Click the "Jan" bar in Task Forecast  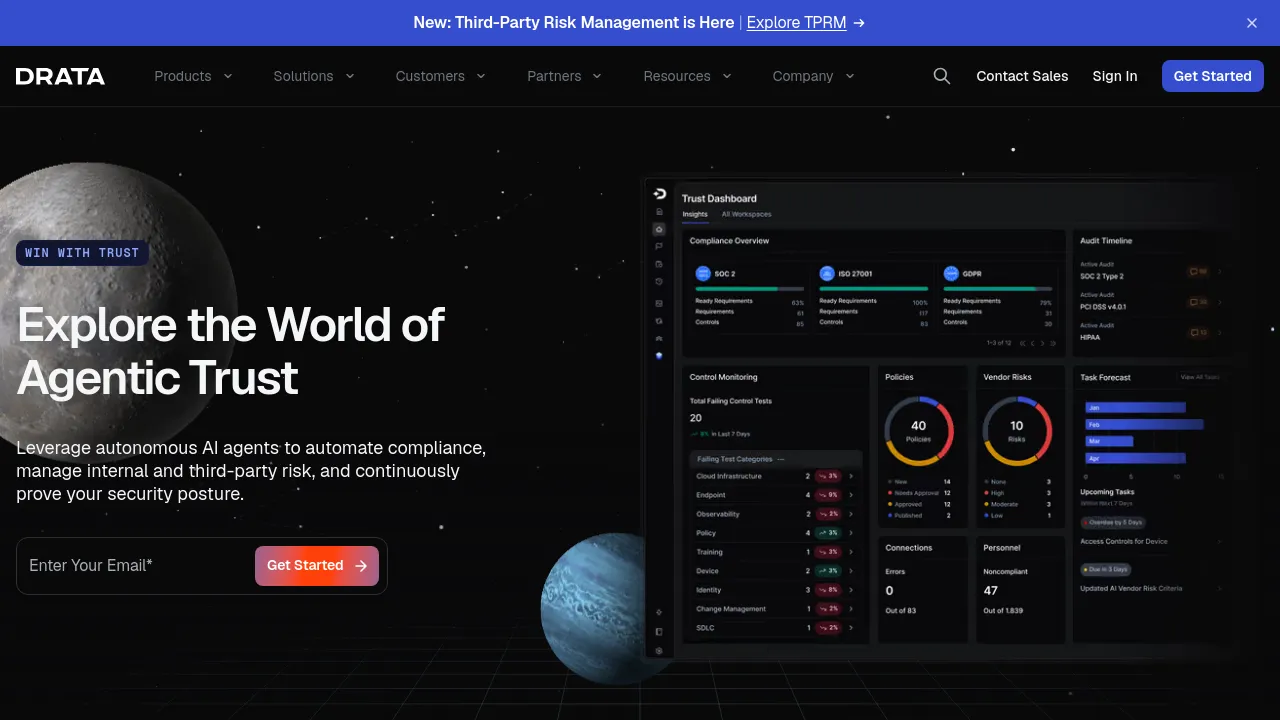[1135, 408]
